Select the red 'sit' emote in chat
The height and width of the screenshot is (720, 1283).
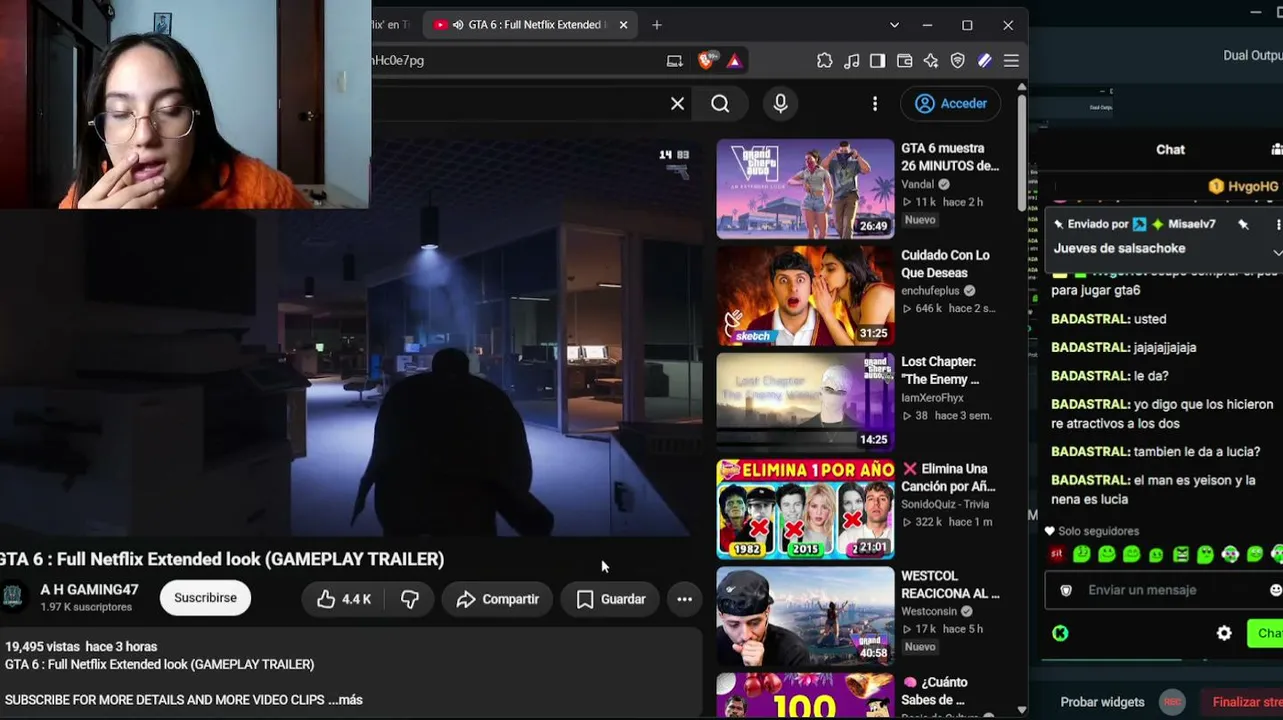coord(1057,554)
